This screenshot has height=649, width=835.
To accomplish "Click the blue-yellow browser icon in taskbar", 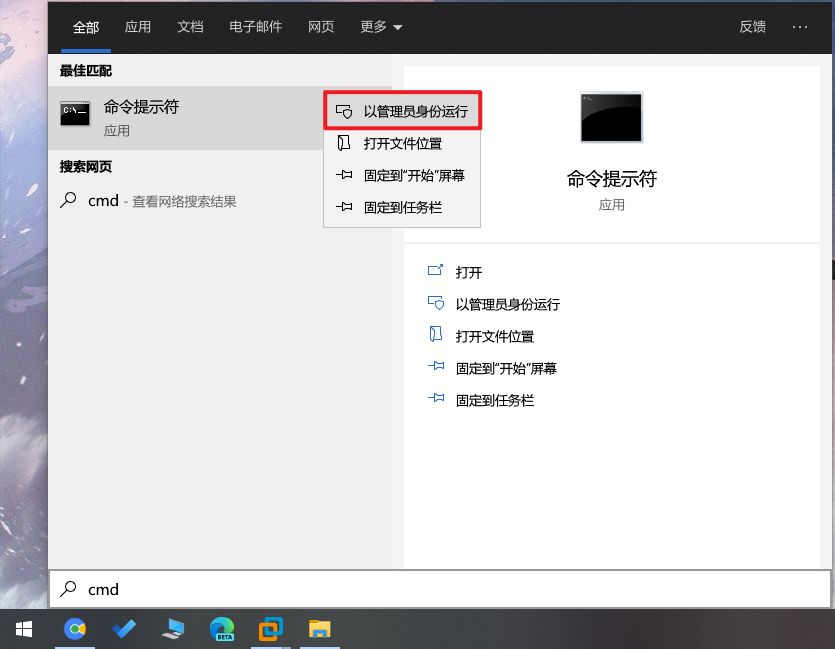I will [x=75, y=629].
